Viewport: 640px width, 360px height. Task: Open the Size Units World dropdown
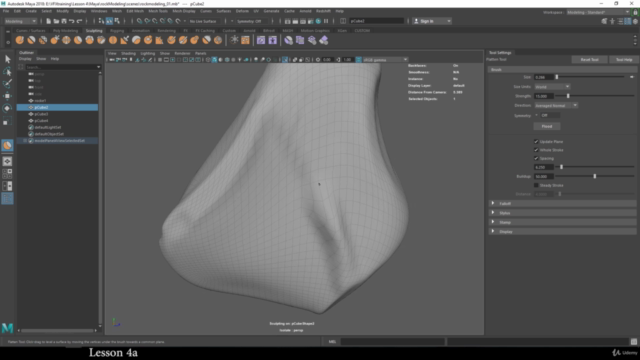[552, 87]
